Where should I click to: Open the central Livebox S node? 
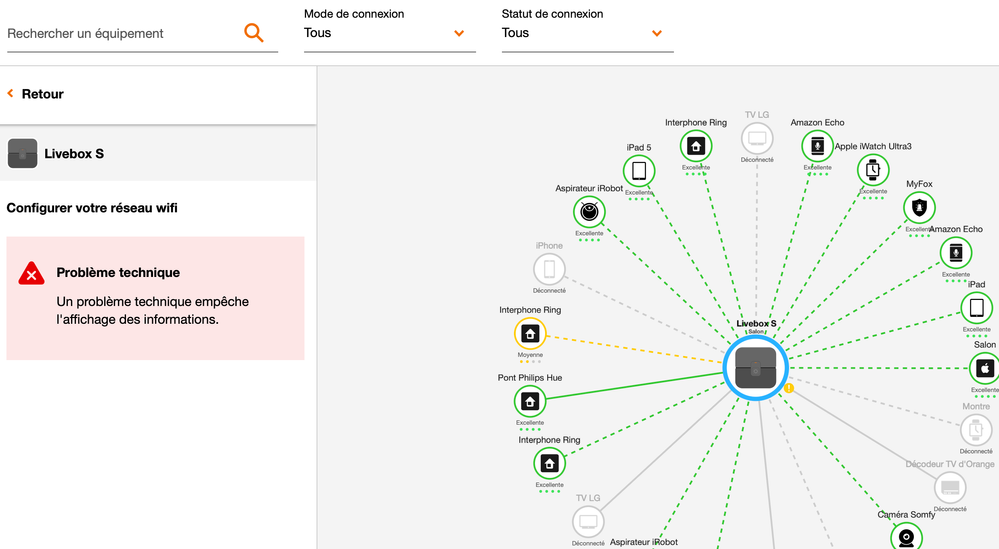pyautogui.click(x=756, y=367)
